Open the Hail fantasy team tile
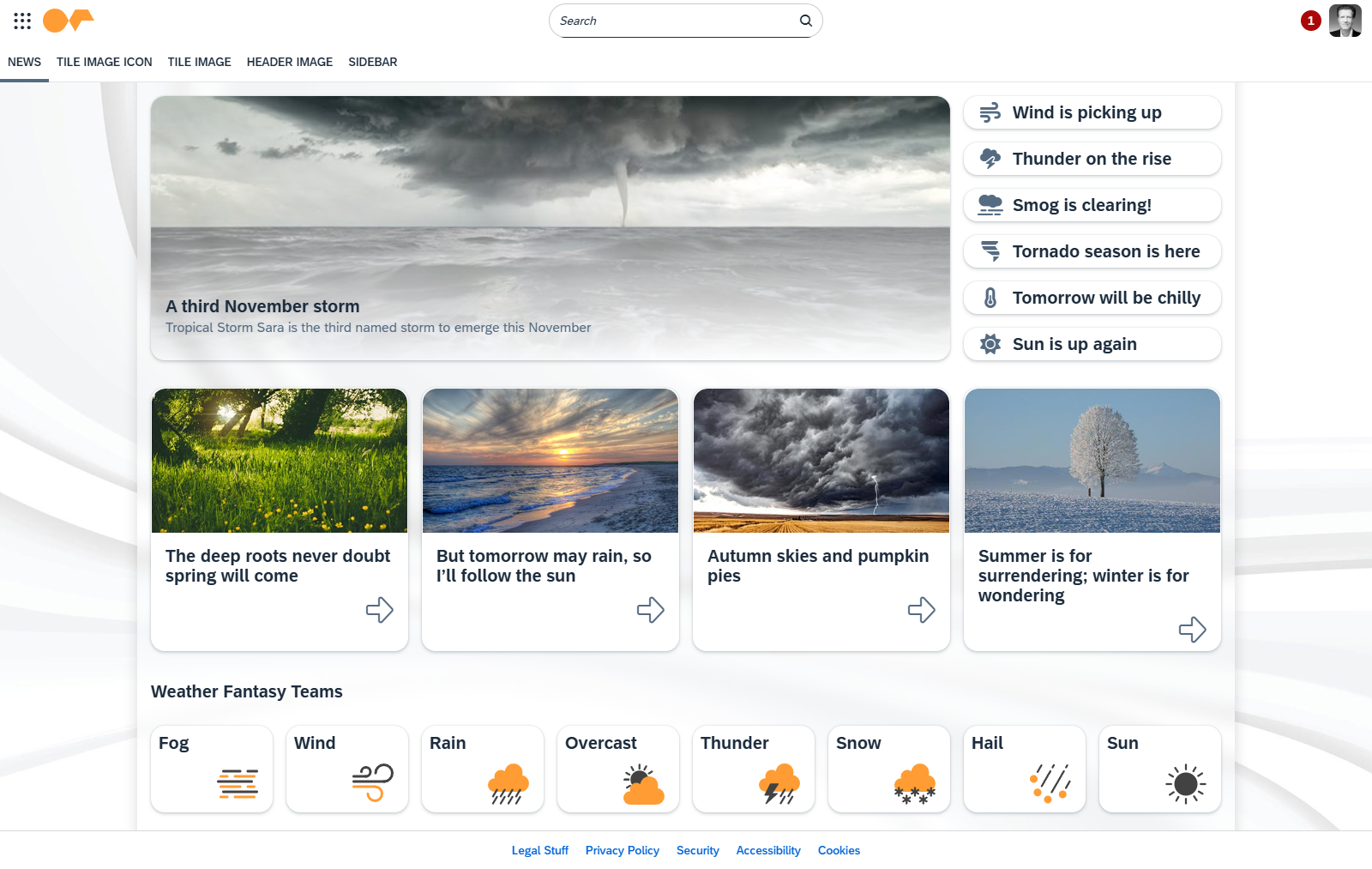1372x869 pixels. coord(1025,769)
